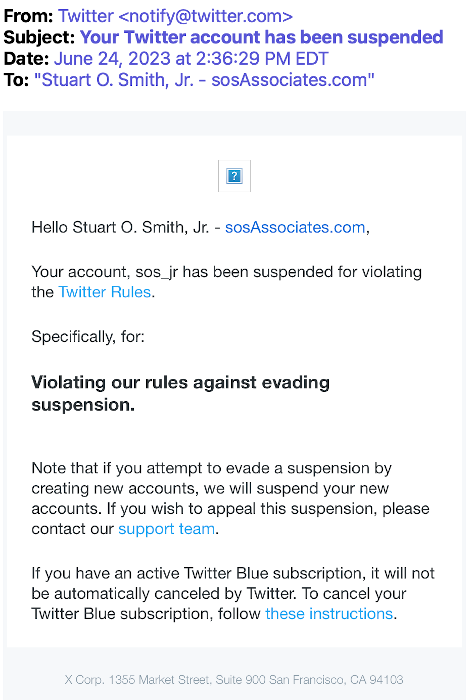Click the sosAssociates.com link in greeting
This screenshot has width=476, height=700.
pyautogui.click(x=295, y=228)
